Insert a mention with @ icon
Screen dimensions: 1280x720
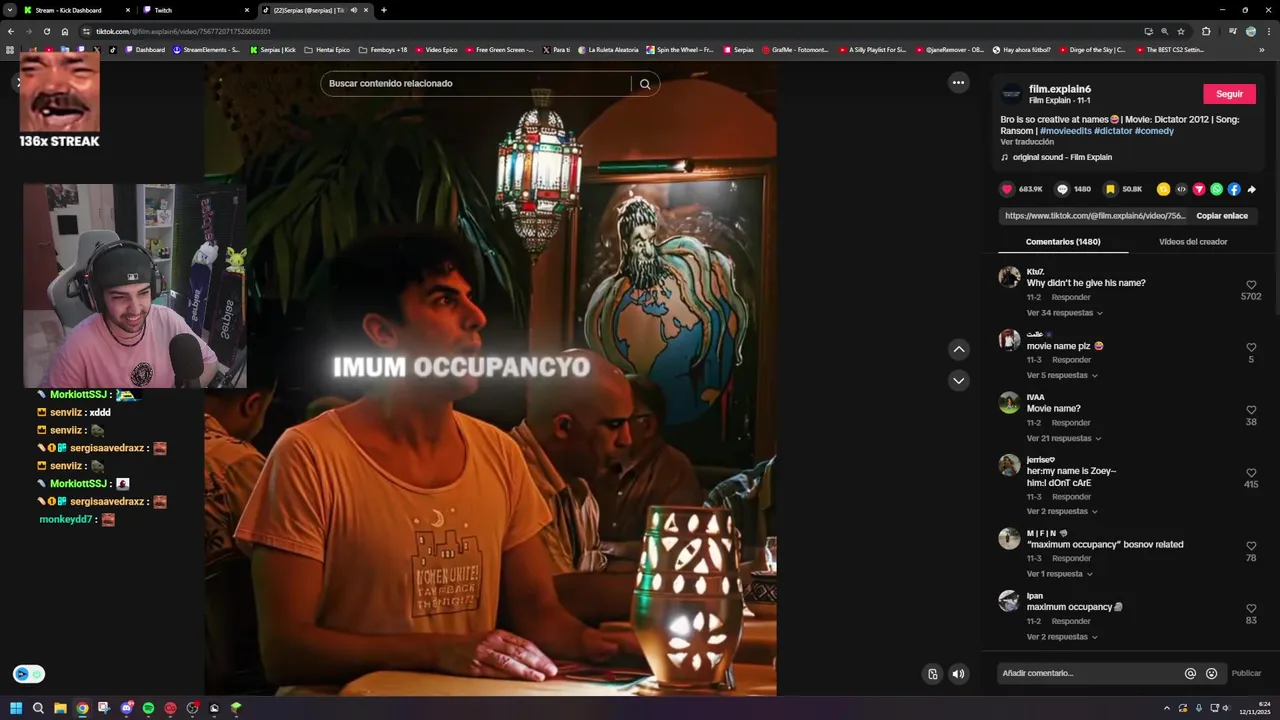[1190, 673]
